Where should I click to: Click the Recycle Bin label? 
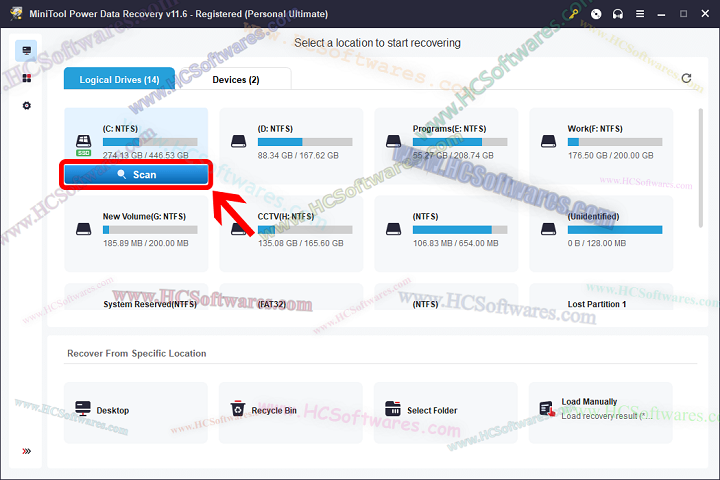[274, 411]
